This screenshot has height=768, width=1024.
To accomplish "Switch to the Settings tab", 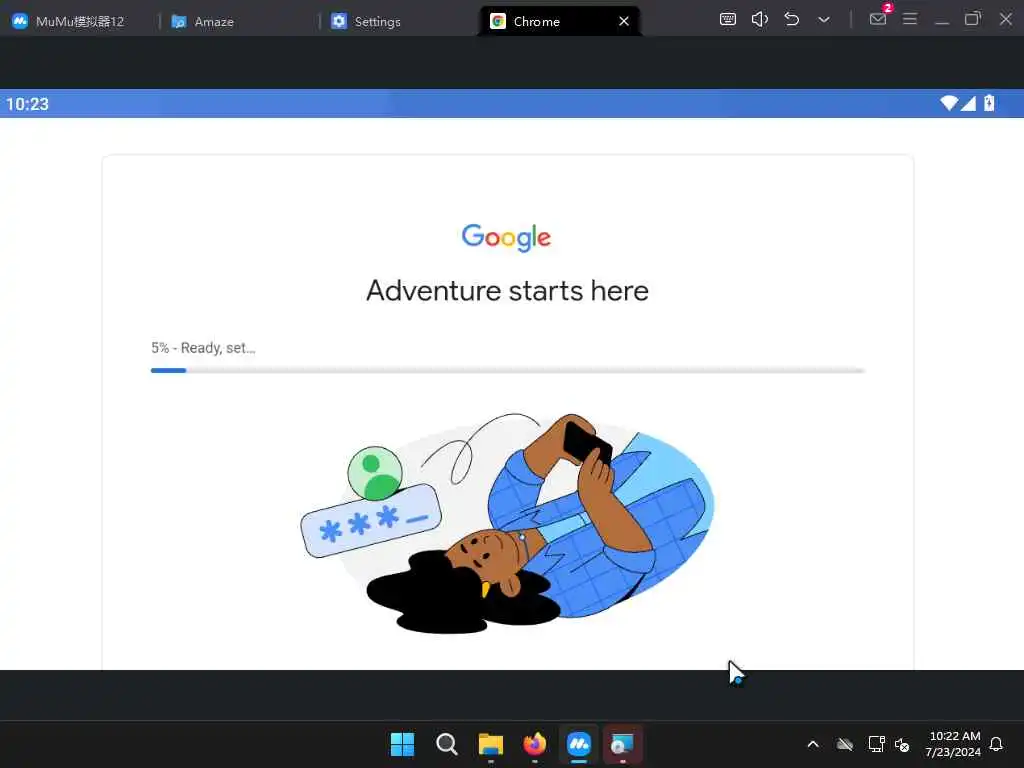I will pos(366,22).
